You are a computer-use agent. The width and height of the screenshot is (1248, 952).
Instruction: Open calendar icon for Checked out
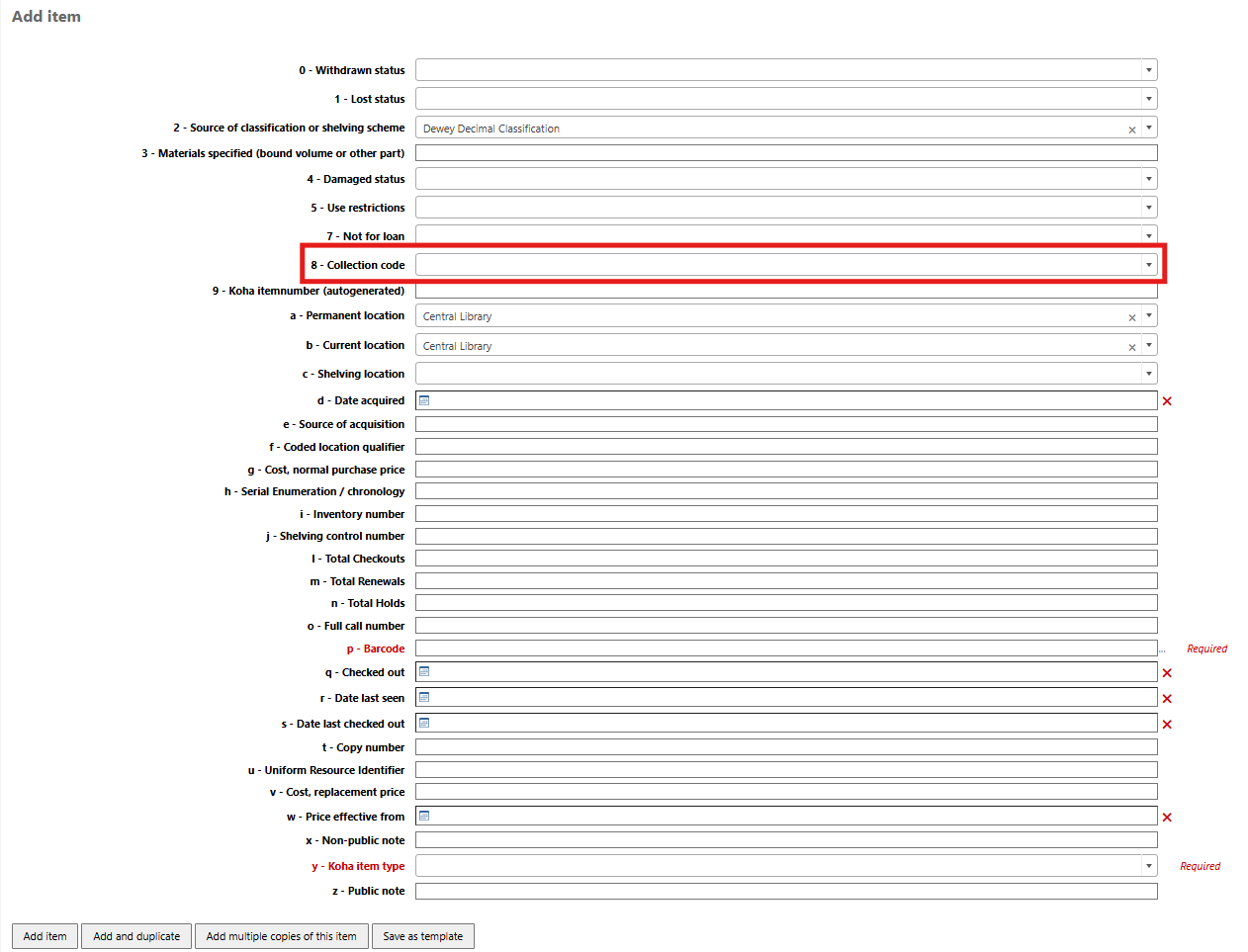424,671
